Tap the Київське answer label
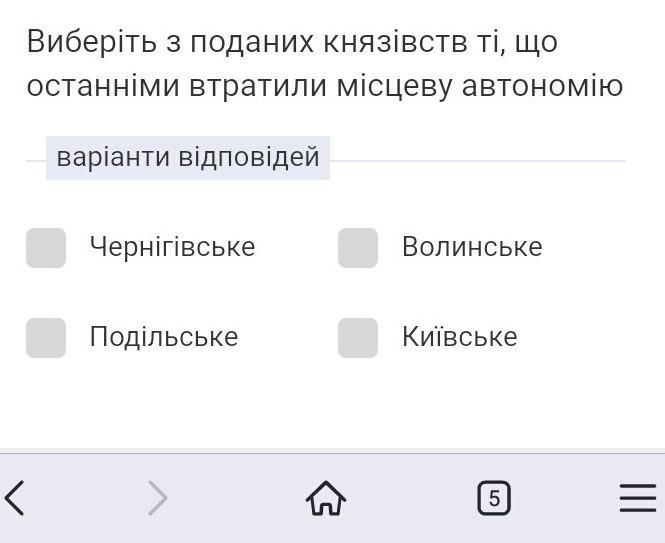The height and width of the screenshot is (543, 665). point(460,337)
